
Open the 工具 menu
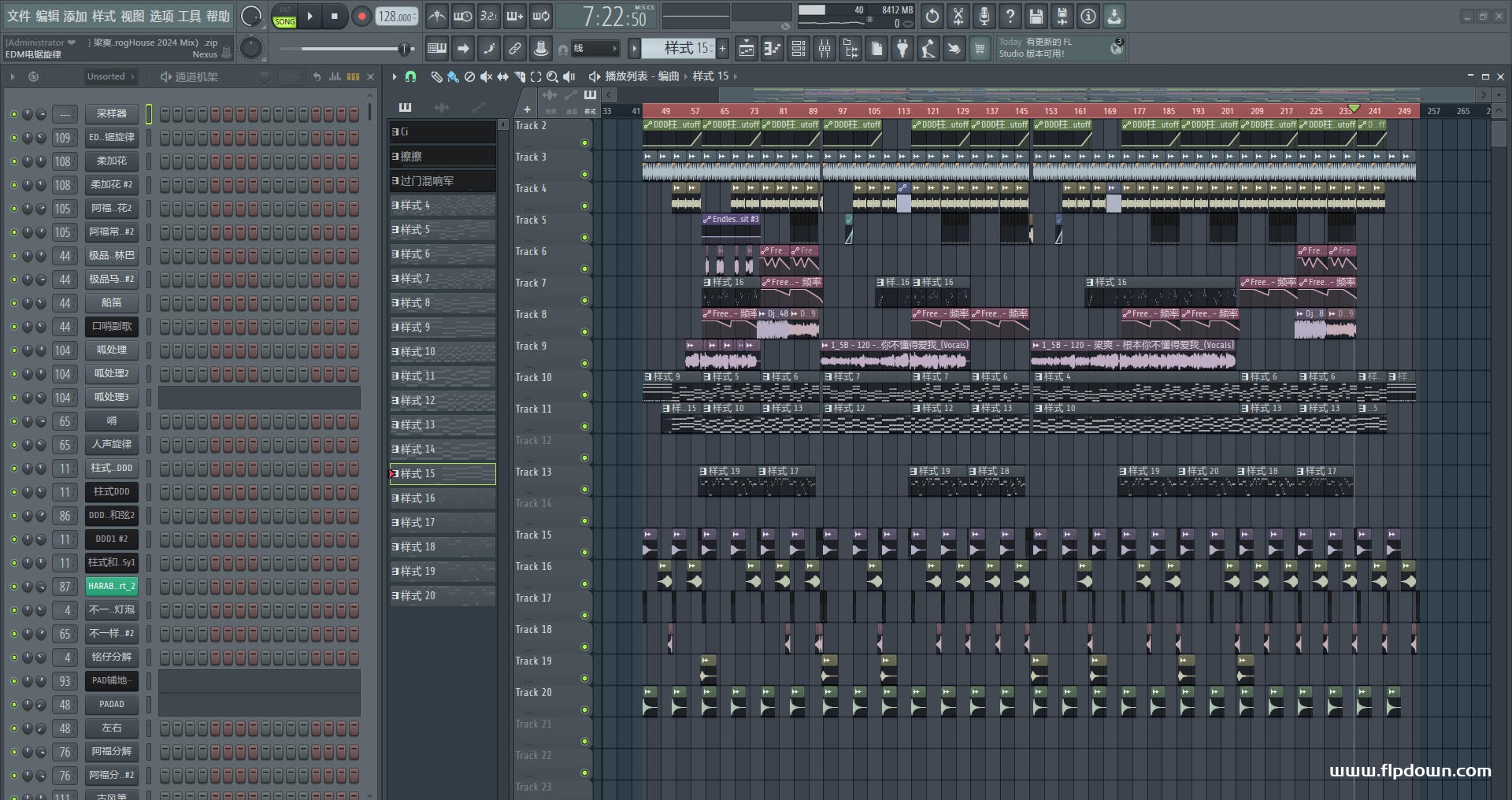[x=189, y=16]
